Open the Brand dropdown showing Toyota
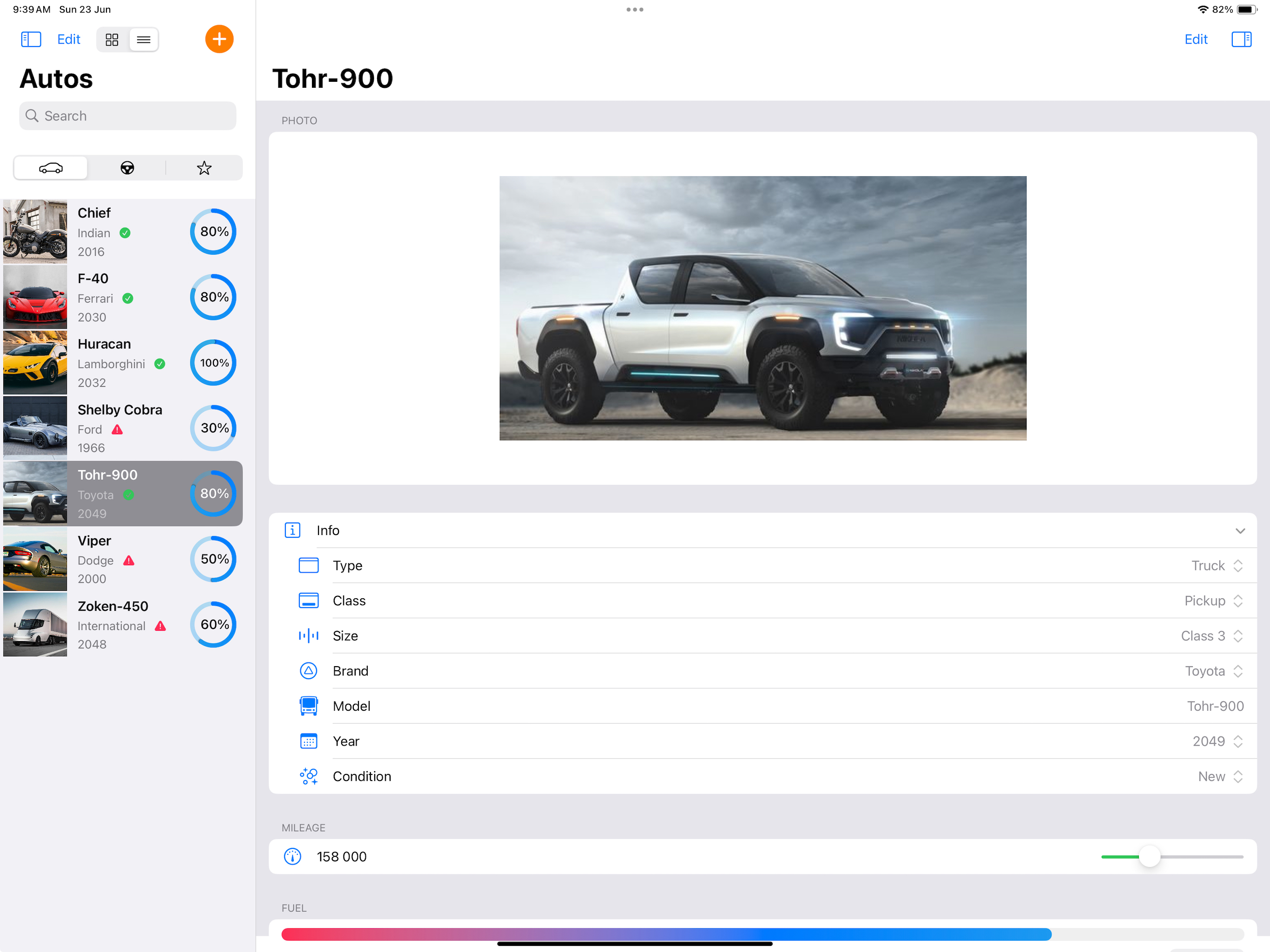 (x=1214, y=671)
